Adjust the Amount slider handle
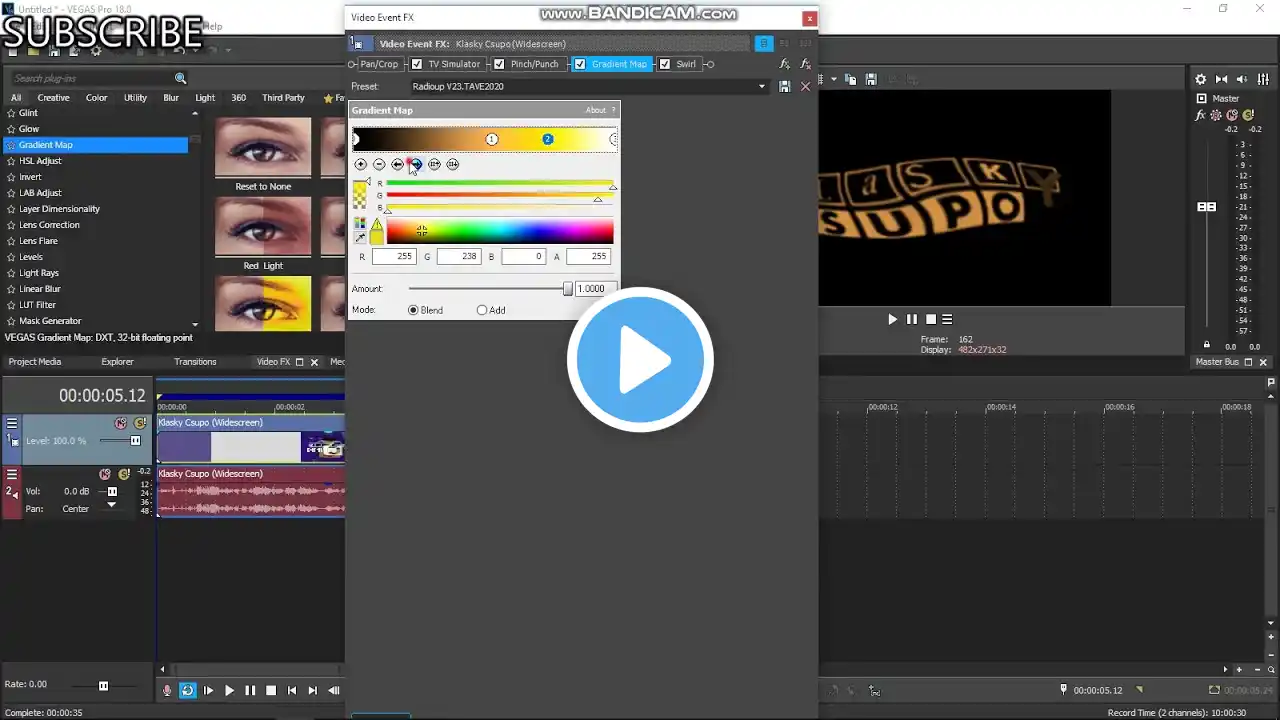Image resolution: width=1280 pixels, height=720 pixels. (568, 289)
